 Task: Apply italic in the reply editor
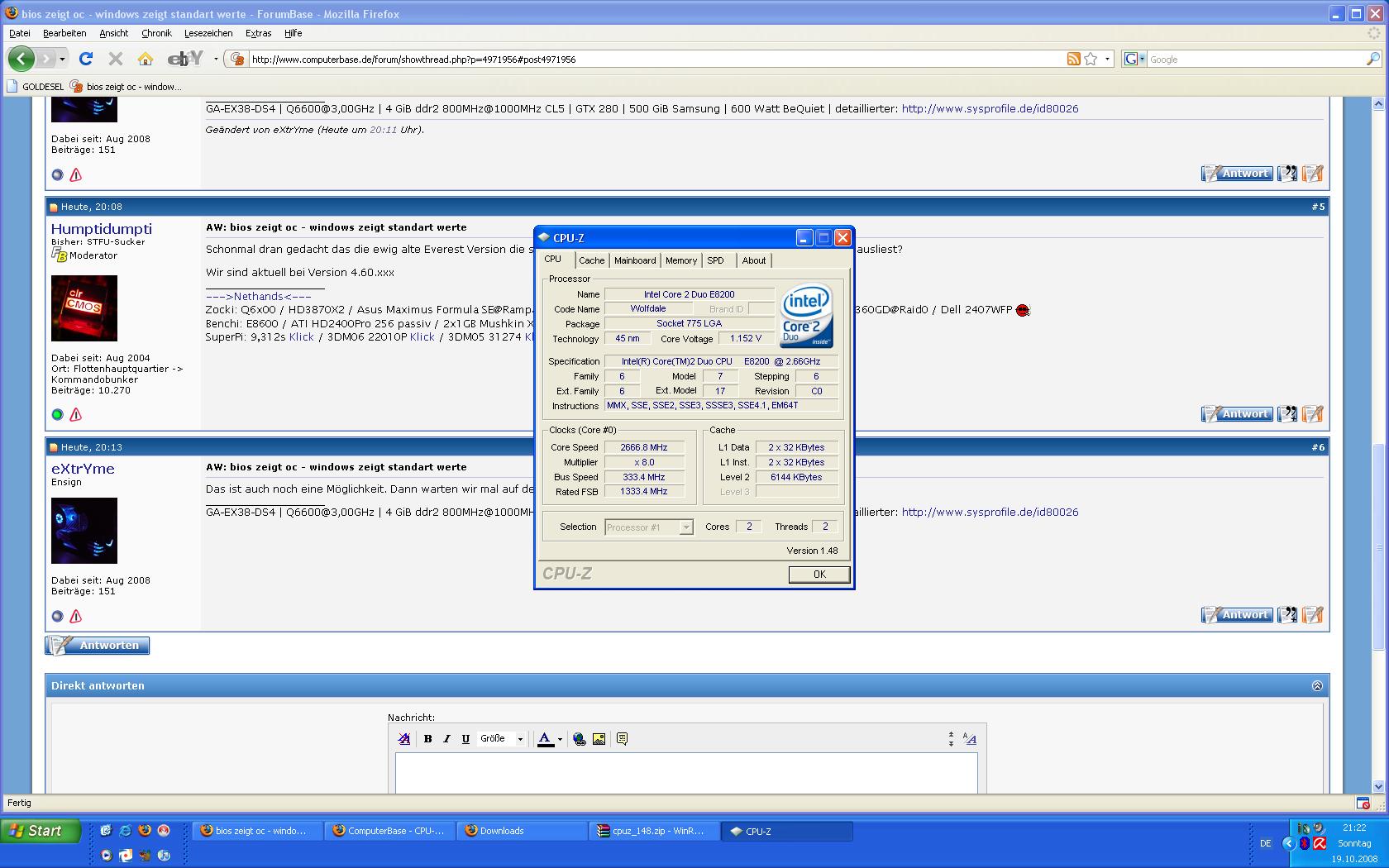pyautogui.click(x=446, y=739)
